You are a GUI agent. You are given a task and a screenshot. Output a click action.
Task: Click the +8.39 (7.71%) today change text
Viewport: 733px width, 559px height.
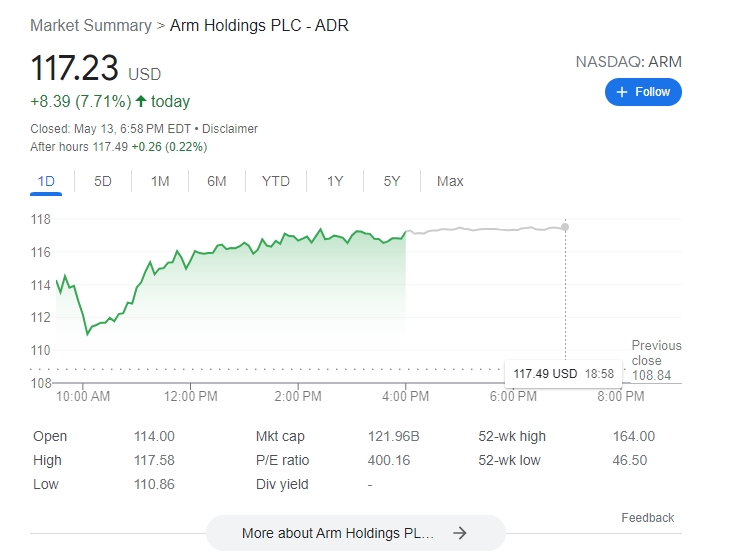click(110, 101)
